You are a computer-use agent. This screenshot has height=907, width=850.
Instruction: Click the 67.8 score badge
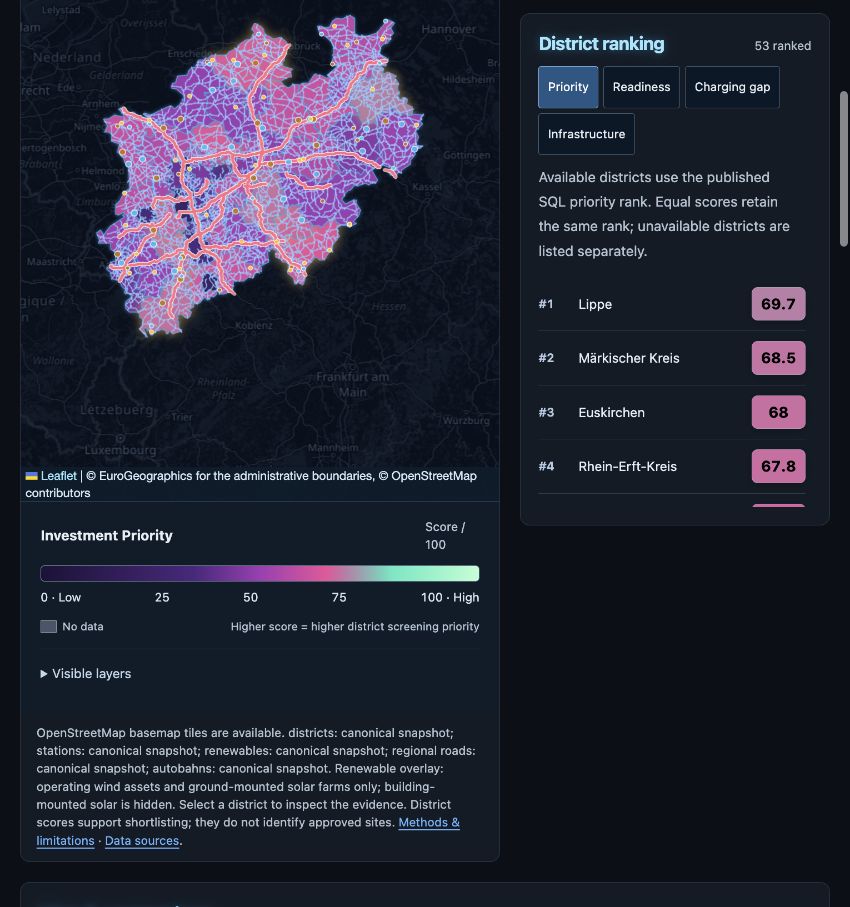pyautogui.click(x=778, y=466)
